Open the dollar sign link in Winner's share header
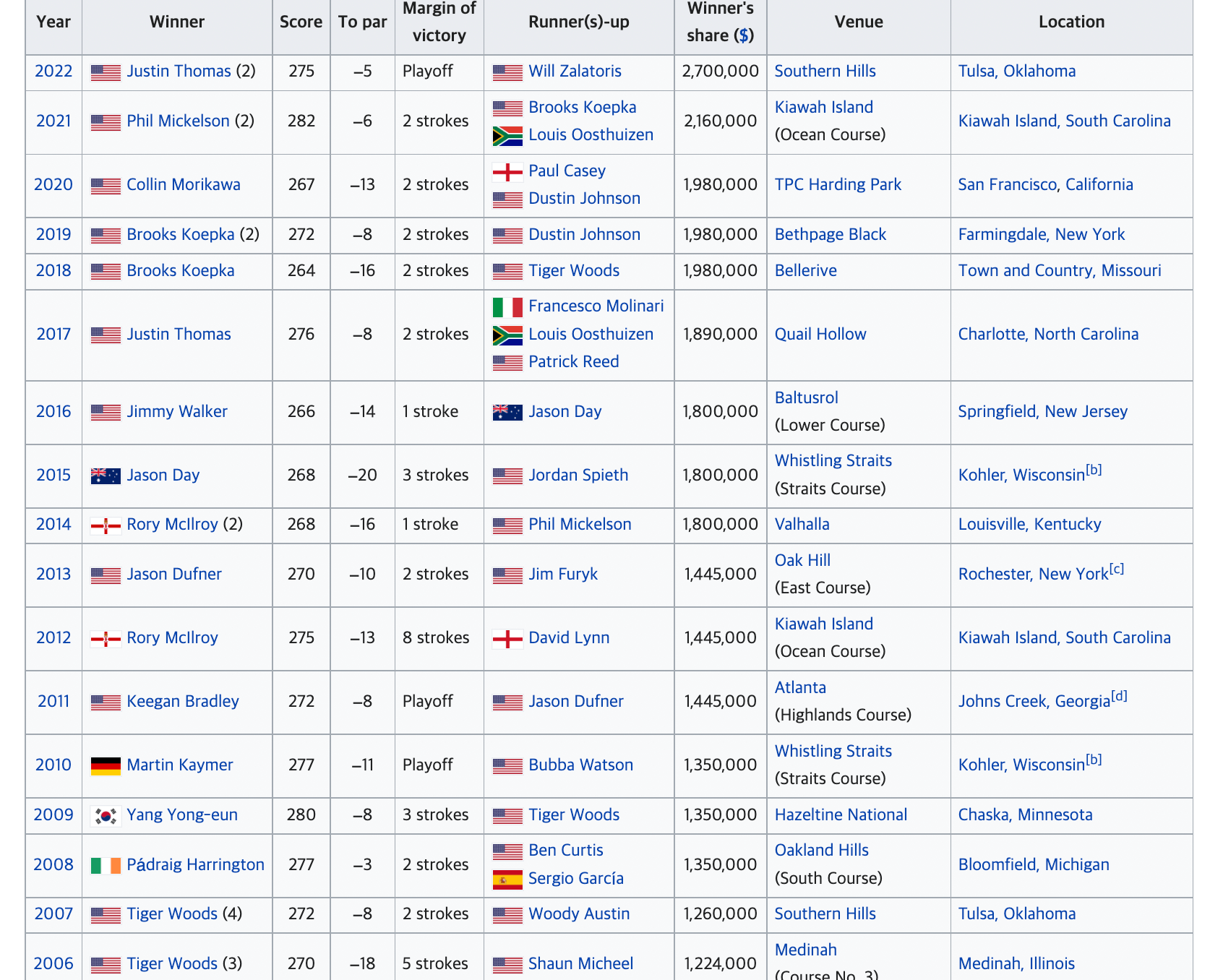Viewport: 1210px width, 980px height. pyautogui.click(x=744, y=35)
